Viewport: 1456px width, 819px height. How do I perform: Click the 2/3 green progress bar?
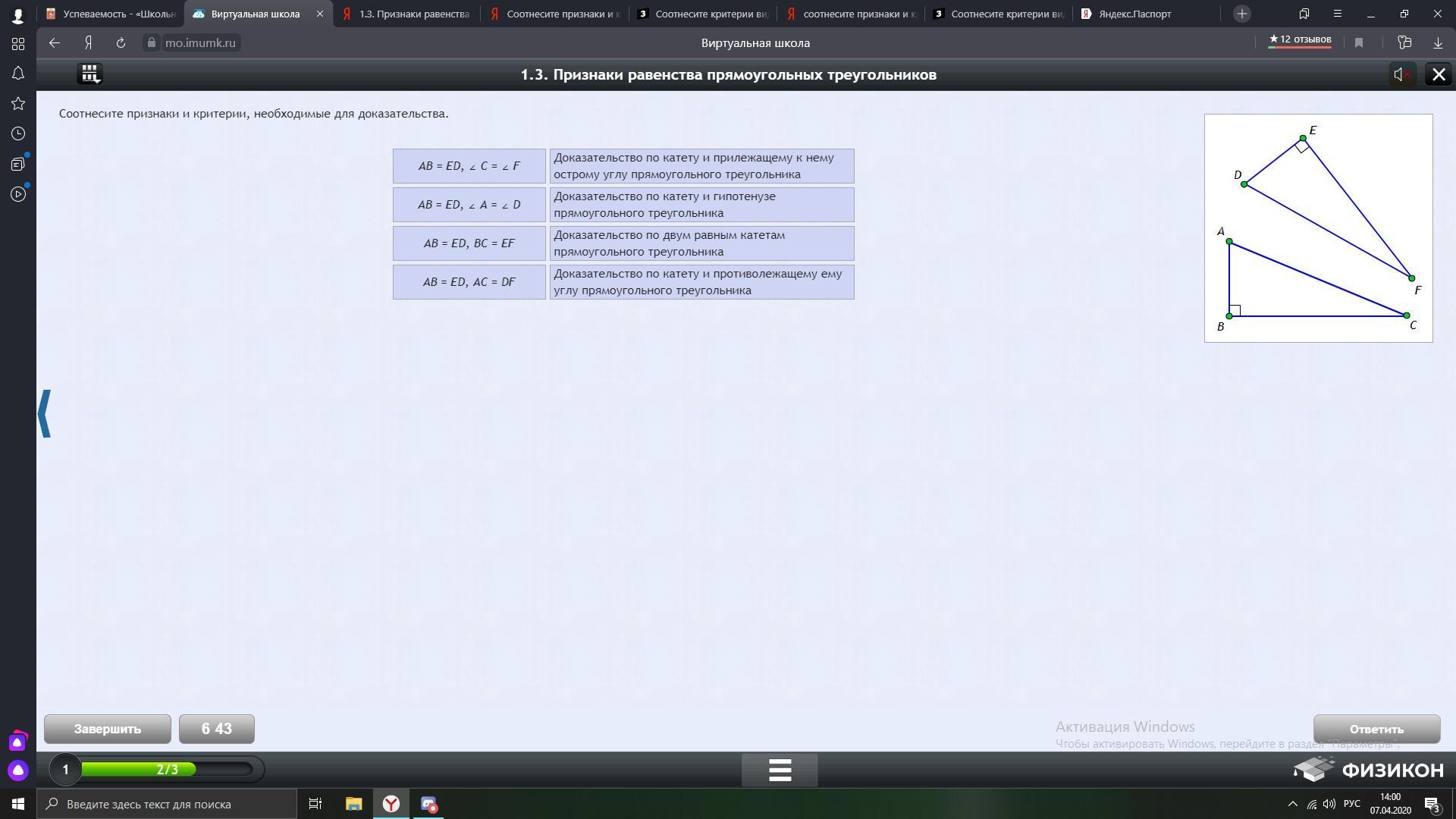[167, 770]
